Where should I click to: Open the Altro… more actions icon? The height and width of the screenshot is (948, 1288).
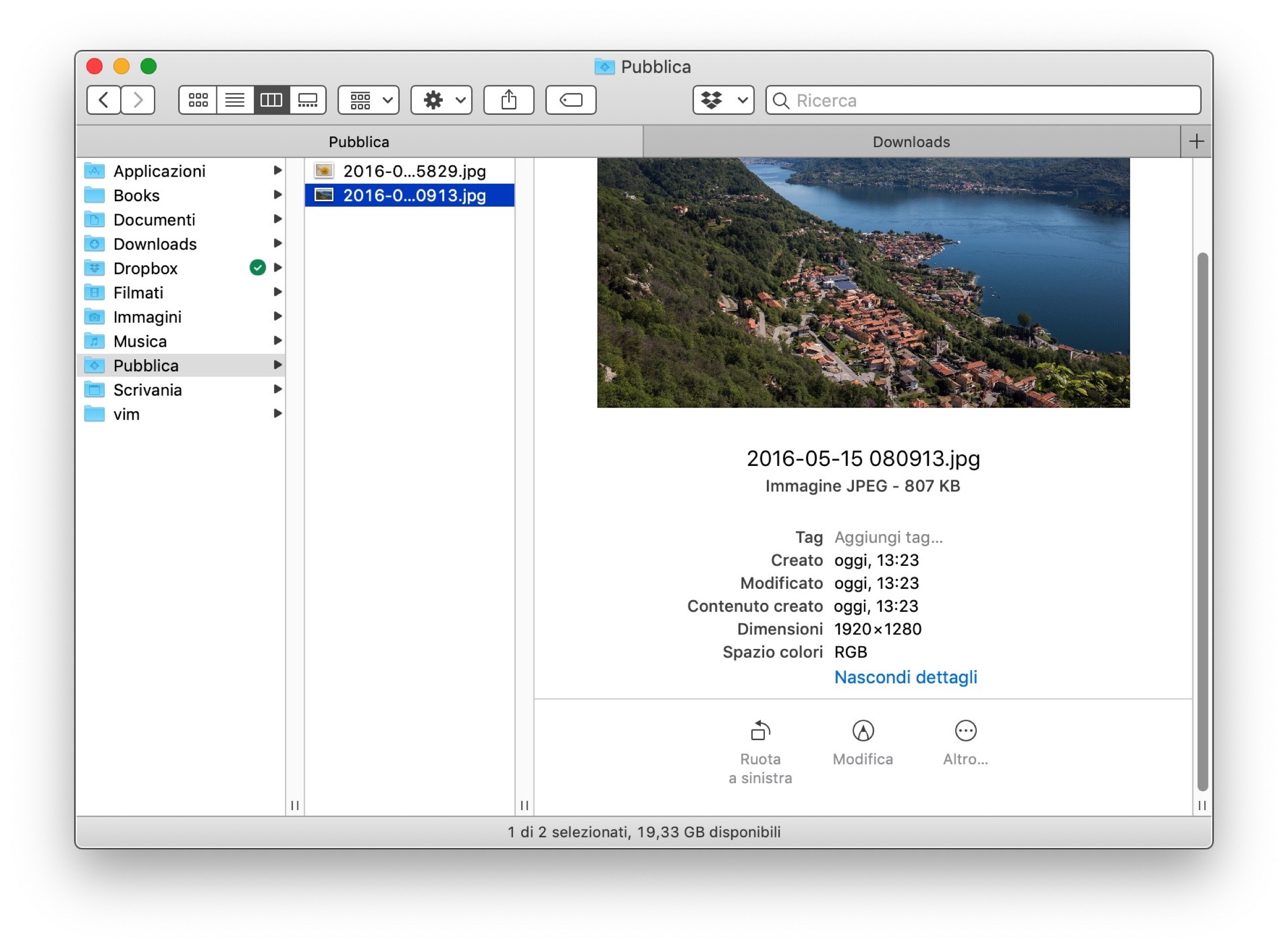(x=965, y=731)
